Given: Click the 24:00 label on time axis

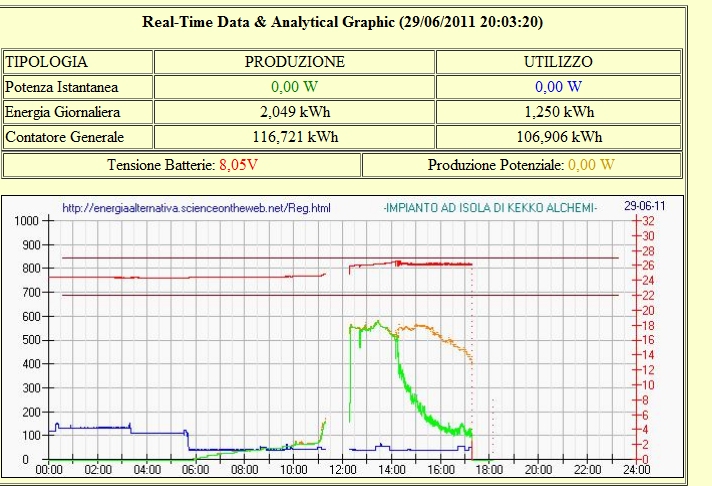Looking at the screenshot, I should tap(636, 469).
